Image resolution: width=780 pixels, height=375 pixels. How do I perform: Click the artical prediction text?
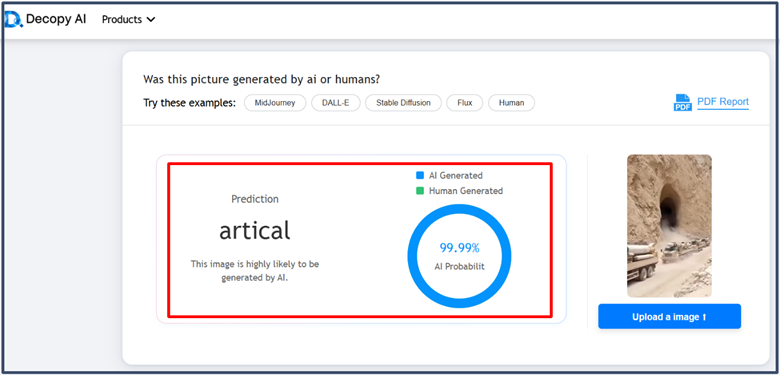click(255, 230)
